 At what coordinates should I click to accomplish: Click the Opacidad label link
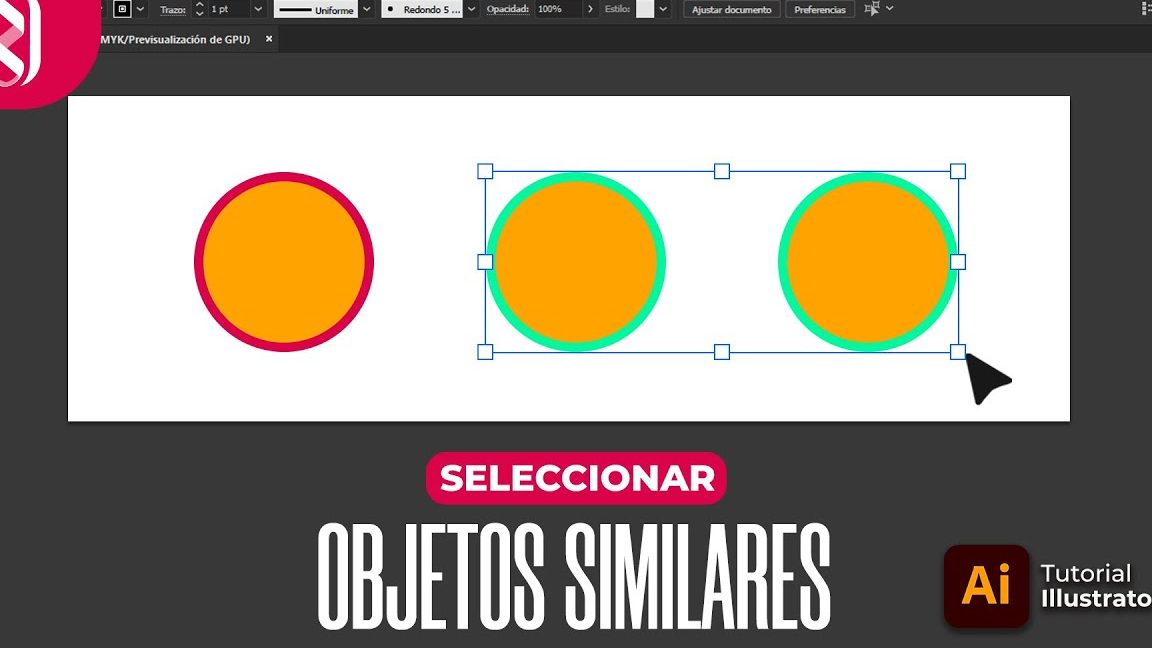click(x=508, y=9)
